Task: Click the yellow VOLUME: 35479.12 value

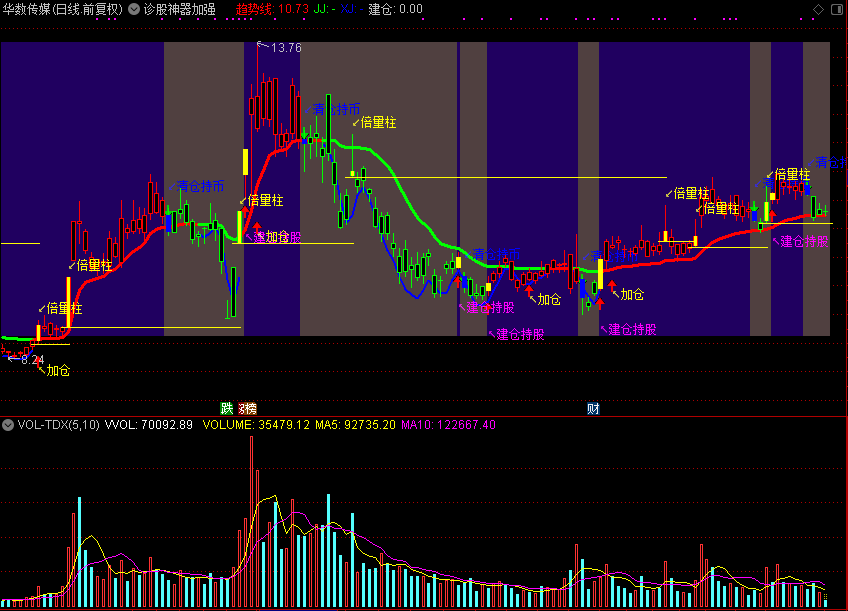Action: click(256, 425)
